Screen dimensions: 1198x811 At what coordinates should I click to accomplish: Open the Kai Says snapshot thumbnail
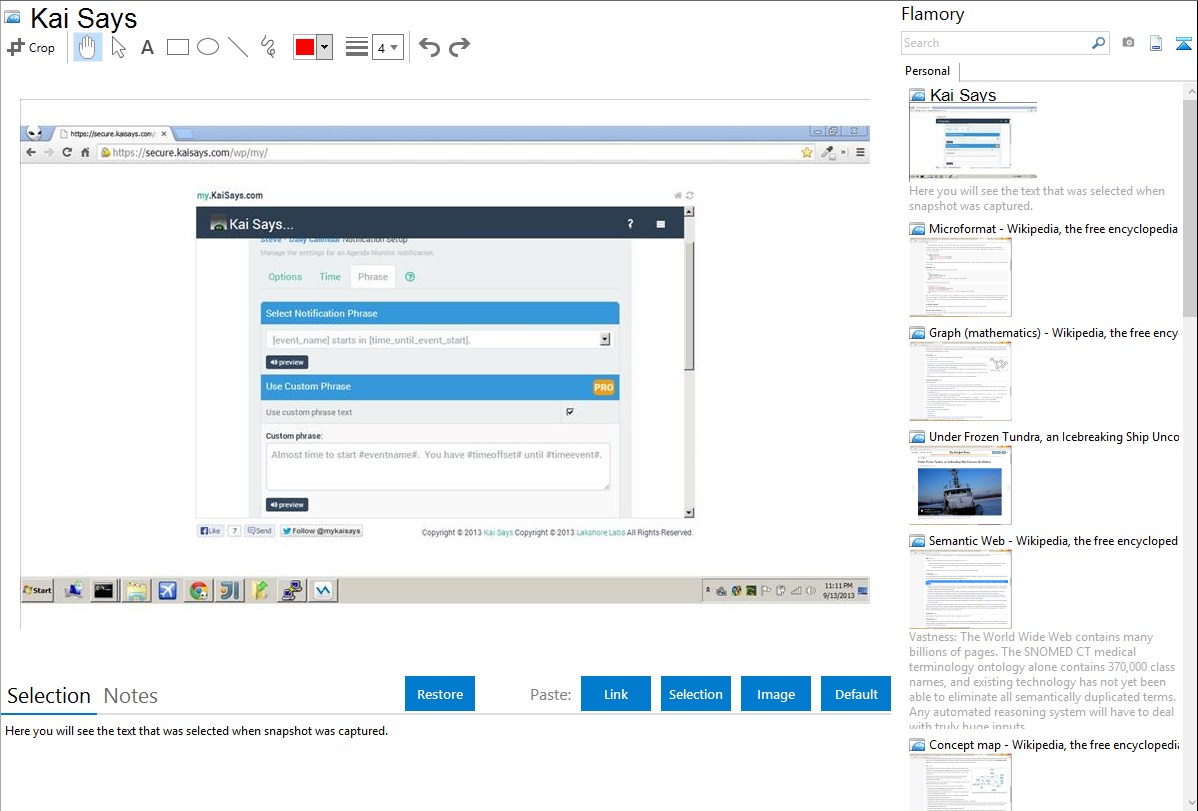(973, 141)
